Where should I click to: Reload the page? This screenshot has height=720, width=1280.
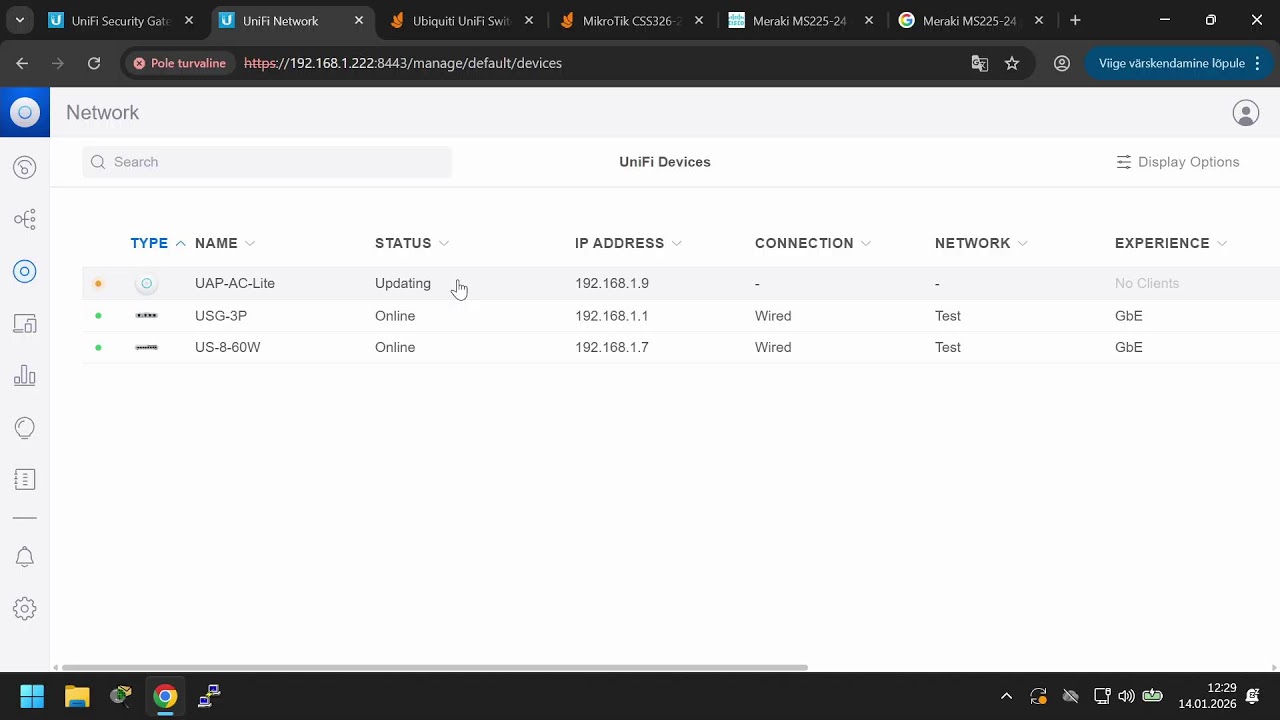[x=94, y=63]
